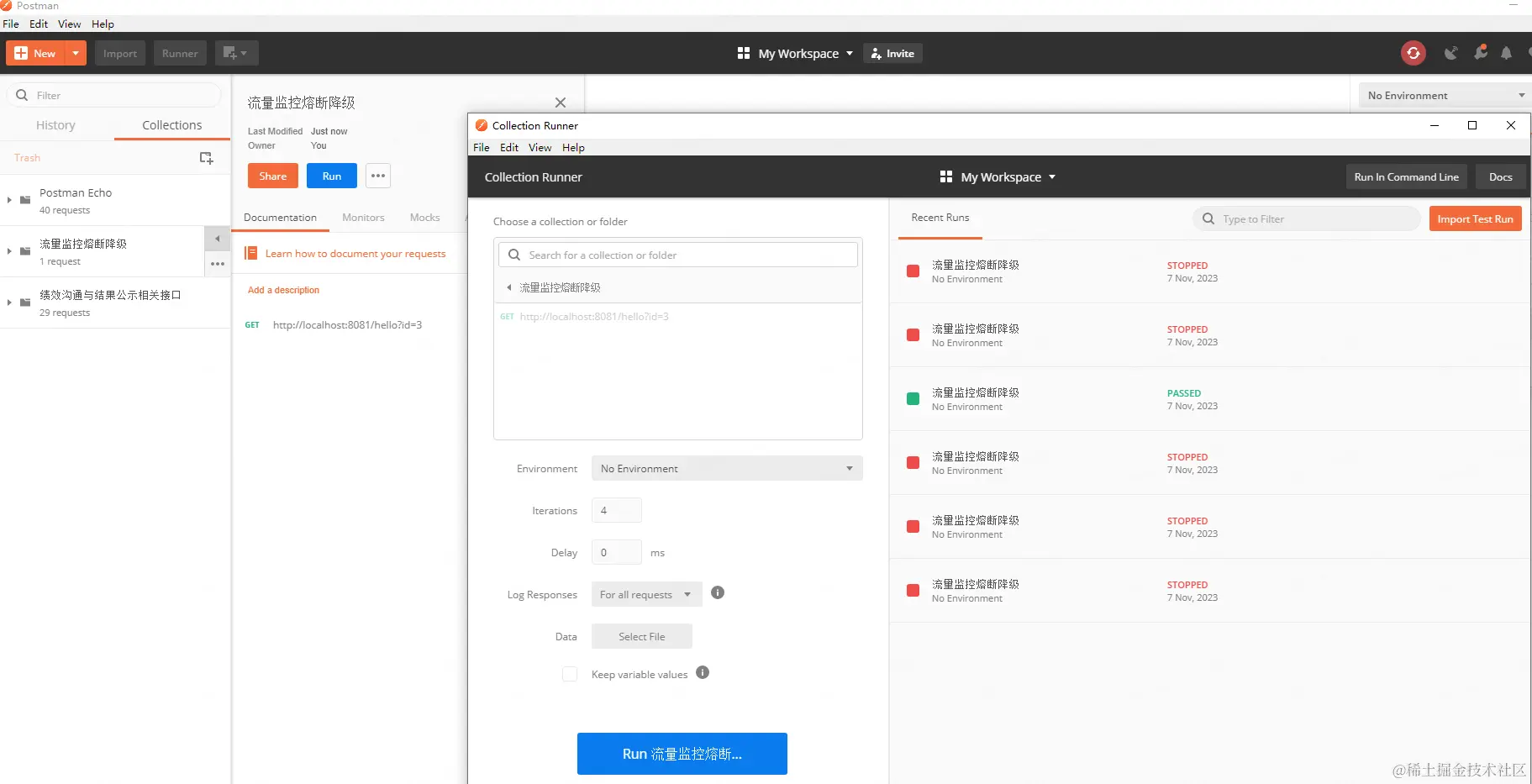Viewport: 1532px width, 784px height.
Task: Click the blue Run button in details panel
Action: (332, 176)
